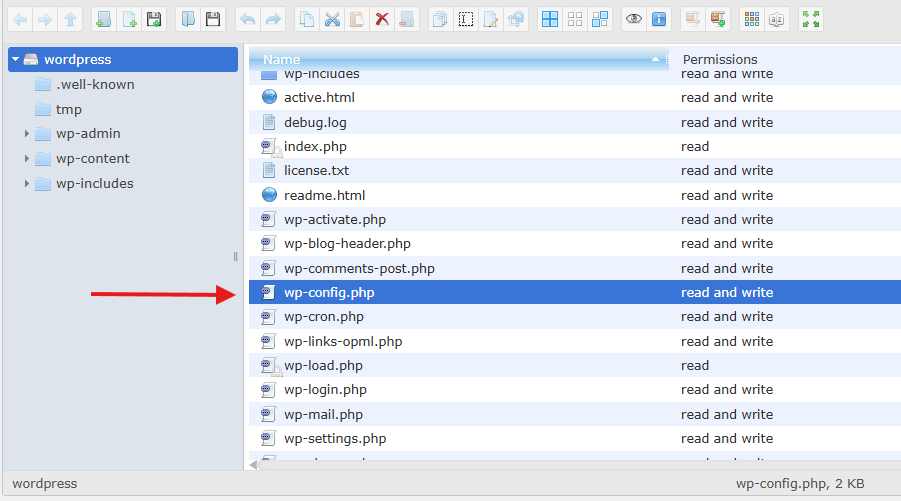
Task: Cut the selected file with scissors icon
Action: point(332,19)
